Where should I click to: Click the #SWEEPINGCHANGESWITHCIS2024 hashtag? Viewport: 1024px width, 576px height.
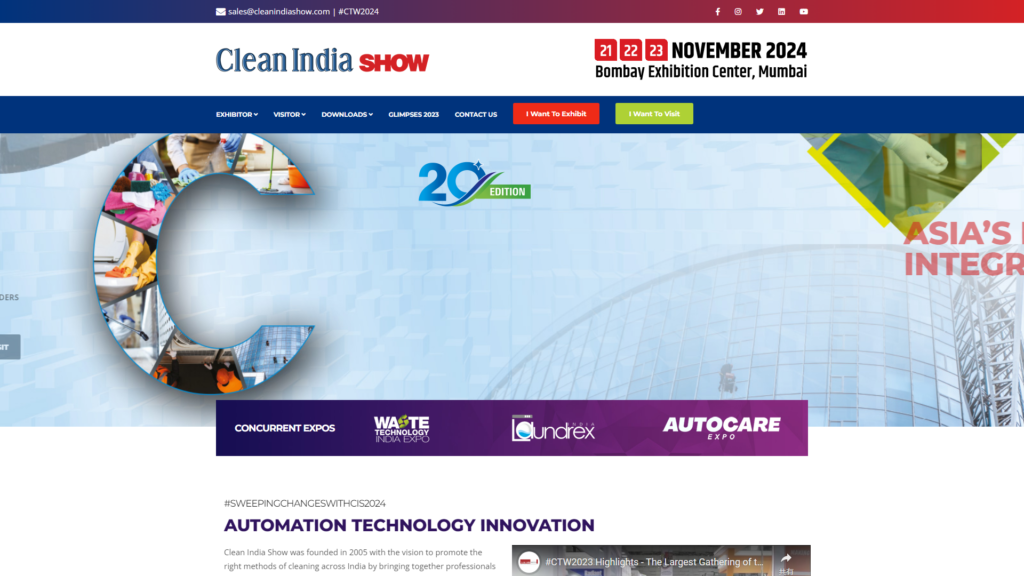click(304, 504)
